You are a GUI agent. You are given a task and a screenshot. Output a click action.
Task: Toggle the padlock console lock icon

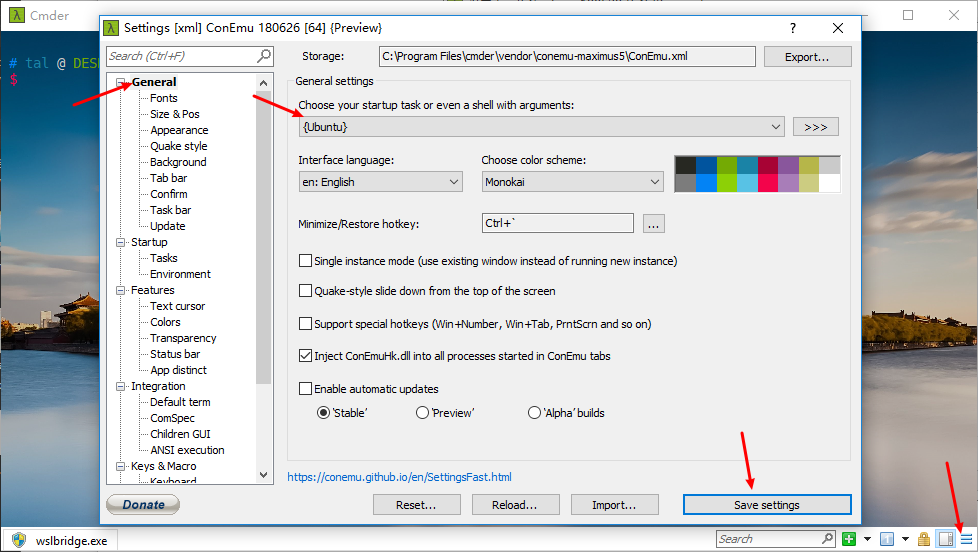tap(924, 539)
